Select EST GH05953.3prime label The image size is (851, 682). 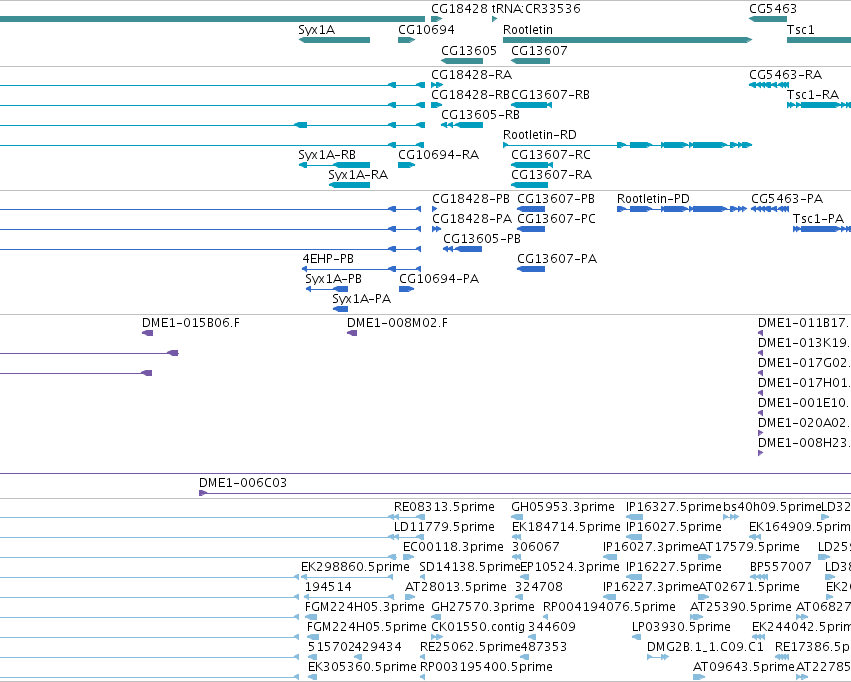point(563,507)
